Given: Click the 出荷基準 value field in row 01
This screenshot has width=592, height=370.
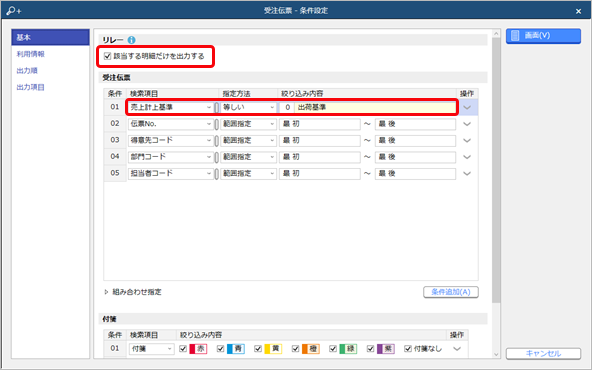Looking at the screenshot, I should tap(375, 107).
